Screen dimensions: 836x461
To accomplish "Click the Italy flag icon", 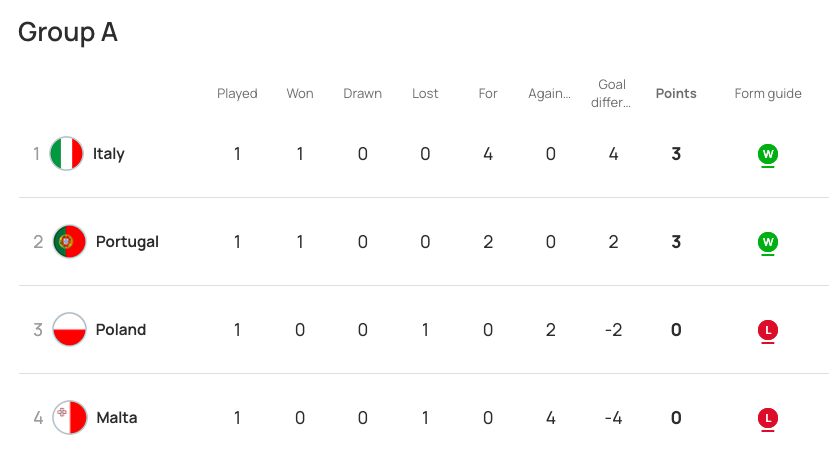I will pyautogui.click(x=67, y=154).
